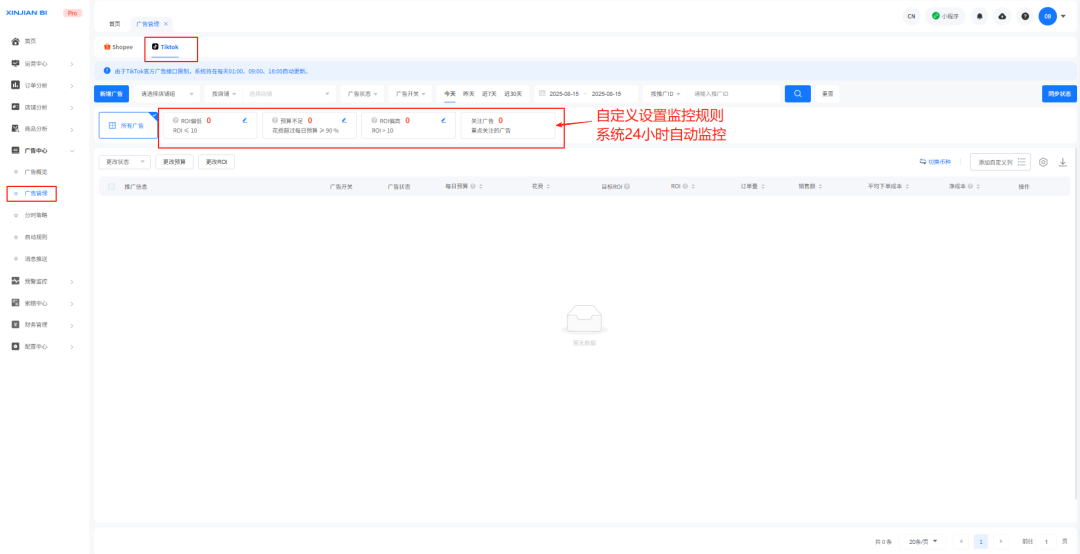The width and height of the screenshot is (1080, 554).
Task: Click the 新增广告 button
Action: pos(112,94)
